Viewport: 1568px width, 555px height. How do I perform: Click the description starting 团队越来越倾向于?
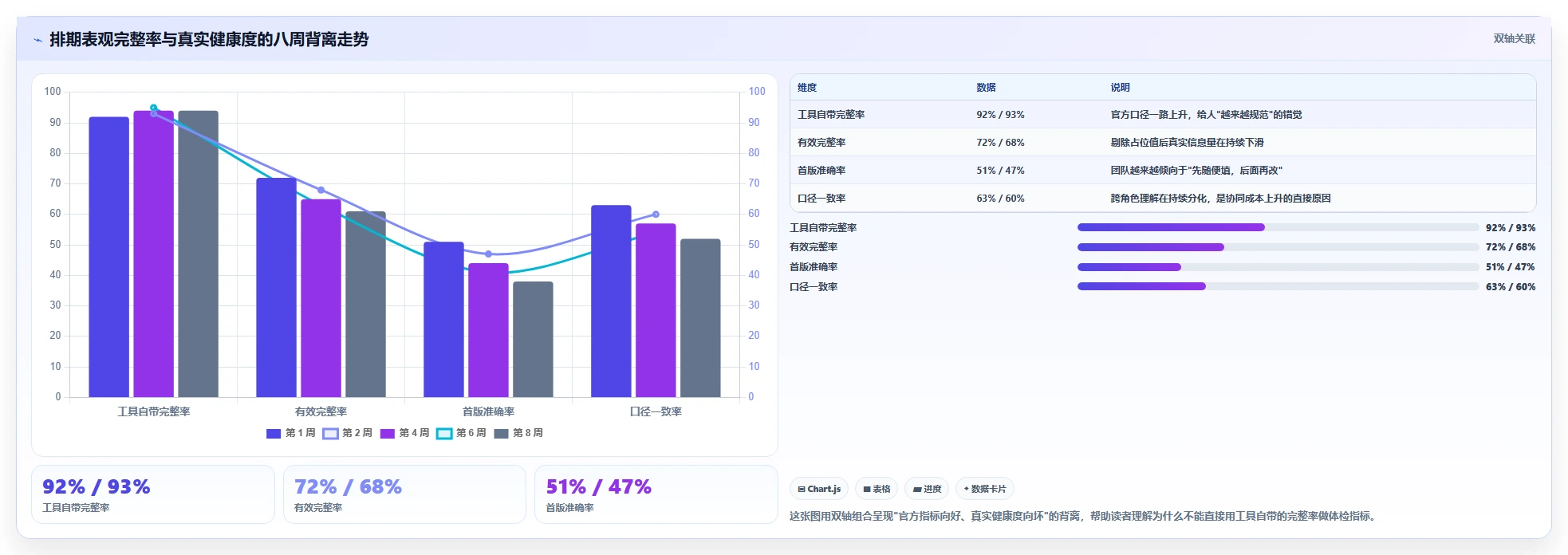[1196, 171]
